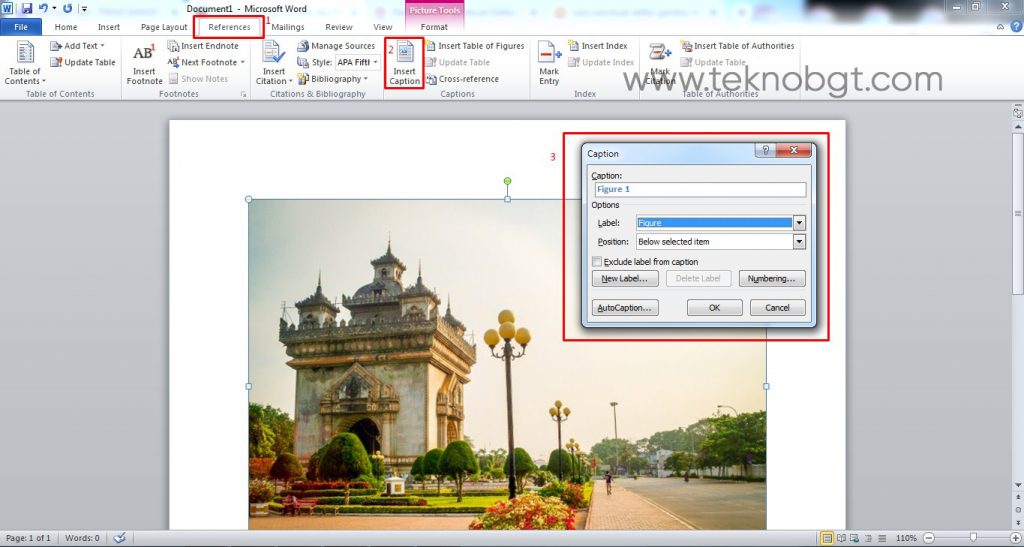Switch to the Insert tab
Viewport: 1024px width, 547px height.
[109, 27]
